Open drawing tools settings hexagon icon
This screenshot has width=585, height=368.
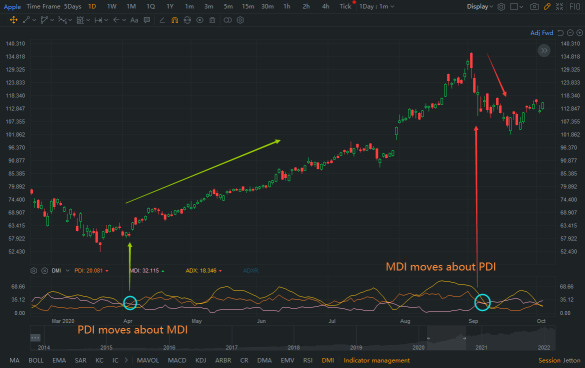pyautogui.click(x=241, y=20)
